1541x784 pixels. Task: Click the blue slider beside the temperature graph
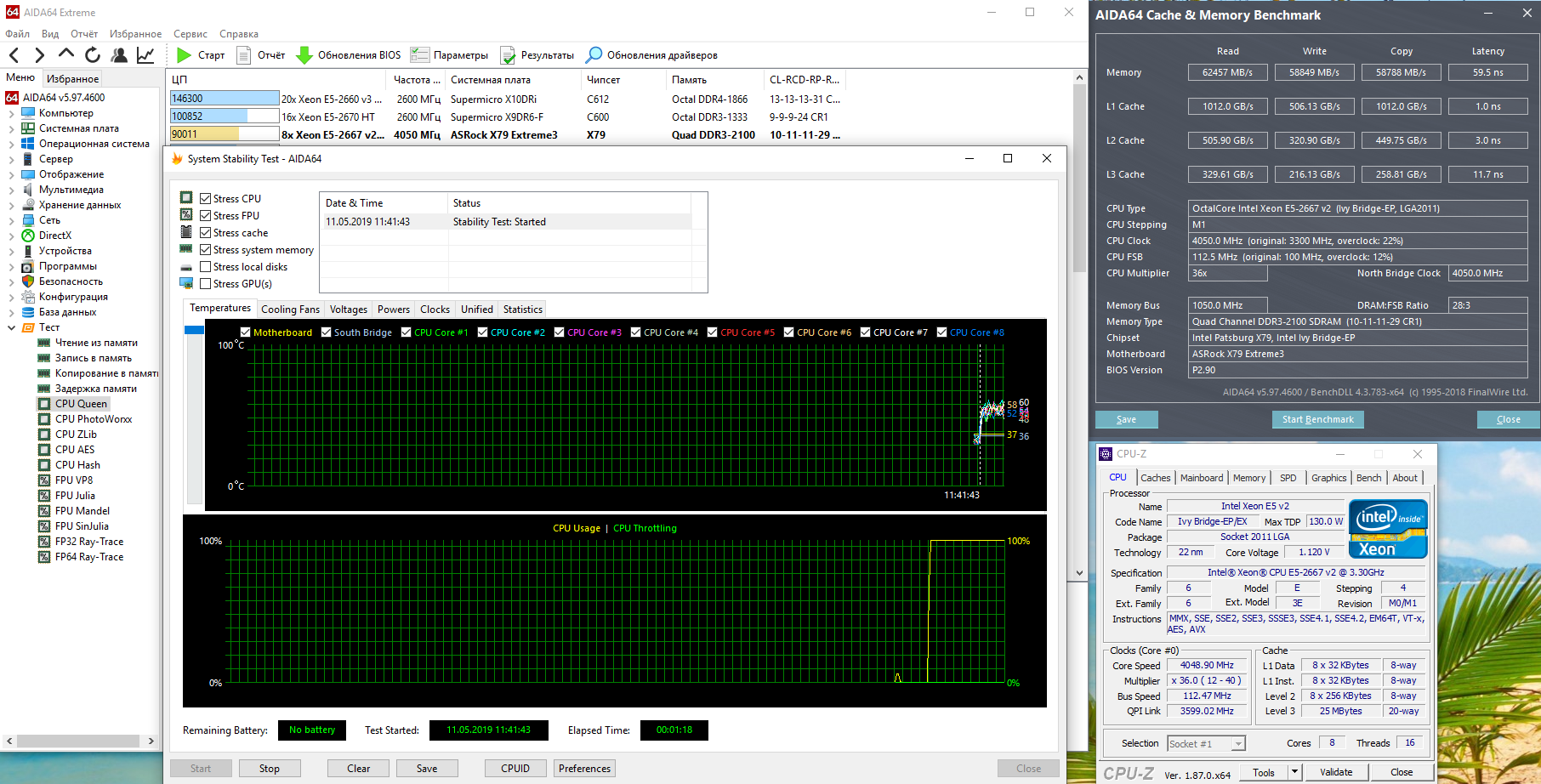pyautogui.click(x=194, y=329)
